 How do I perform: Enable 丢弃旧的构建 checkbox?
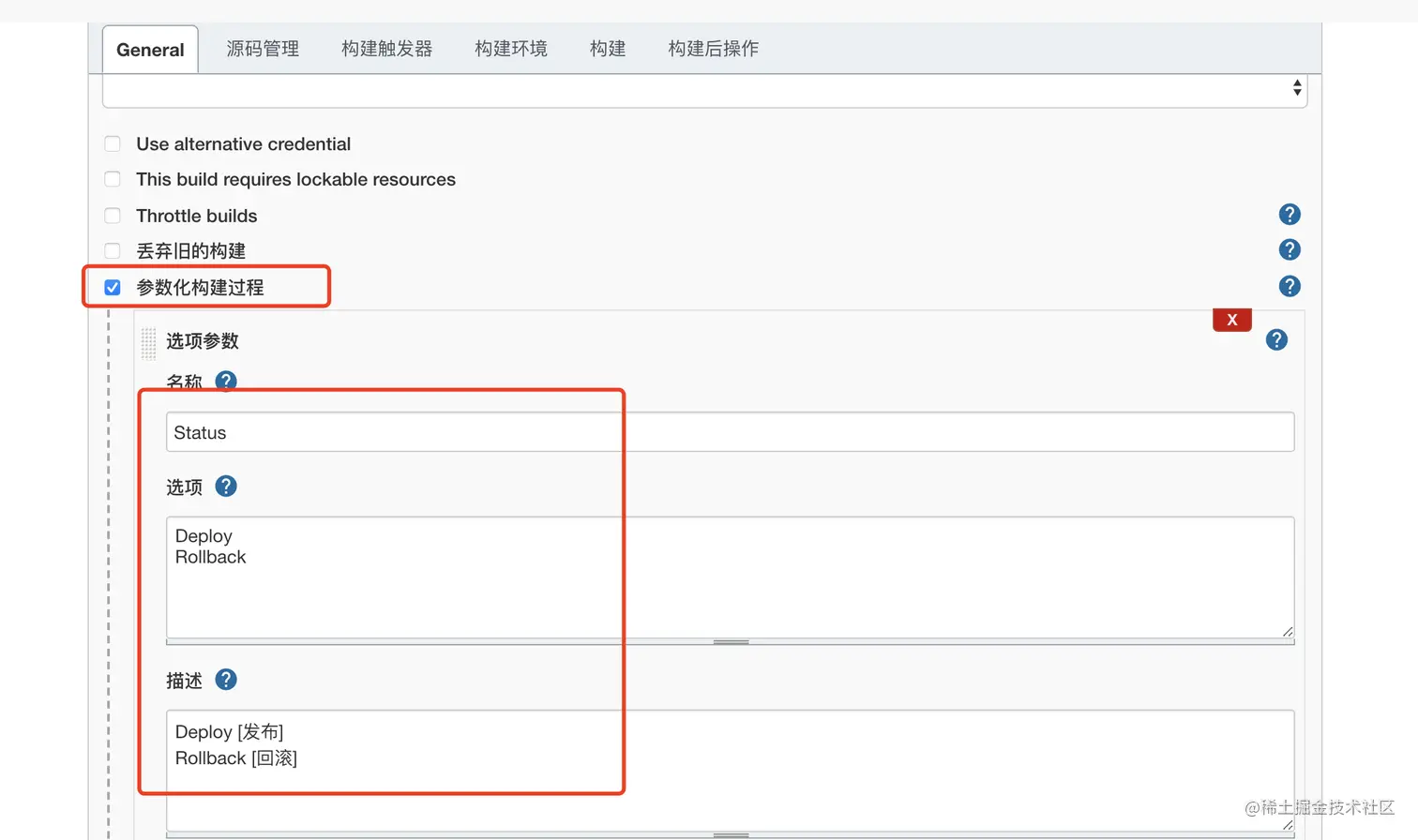click(113, 250)
